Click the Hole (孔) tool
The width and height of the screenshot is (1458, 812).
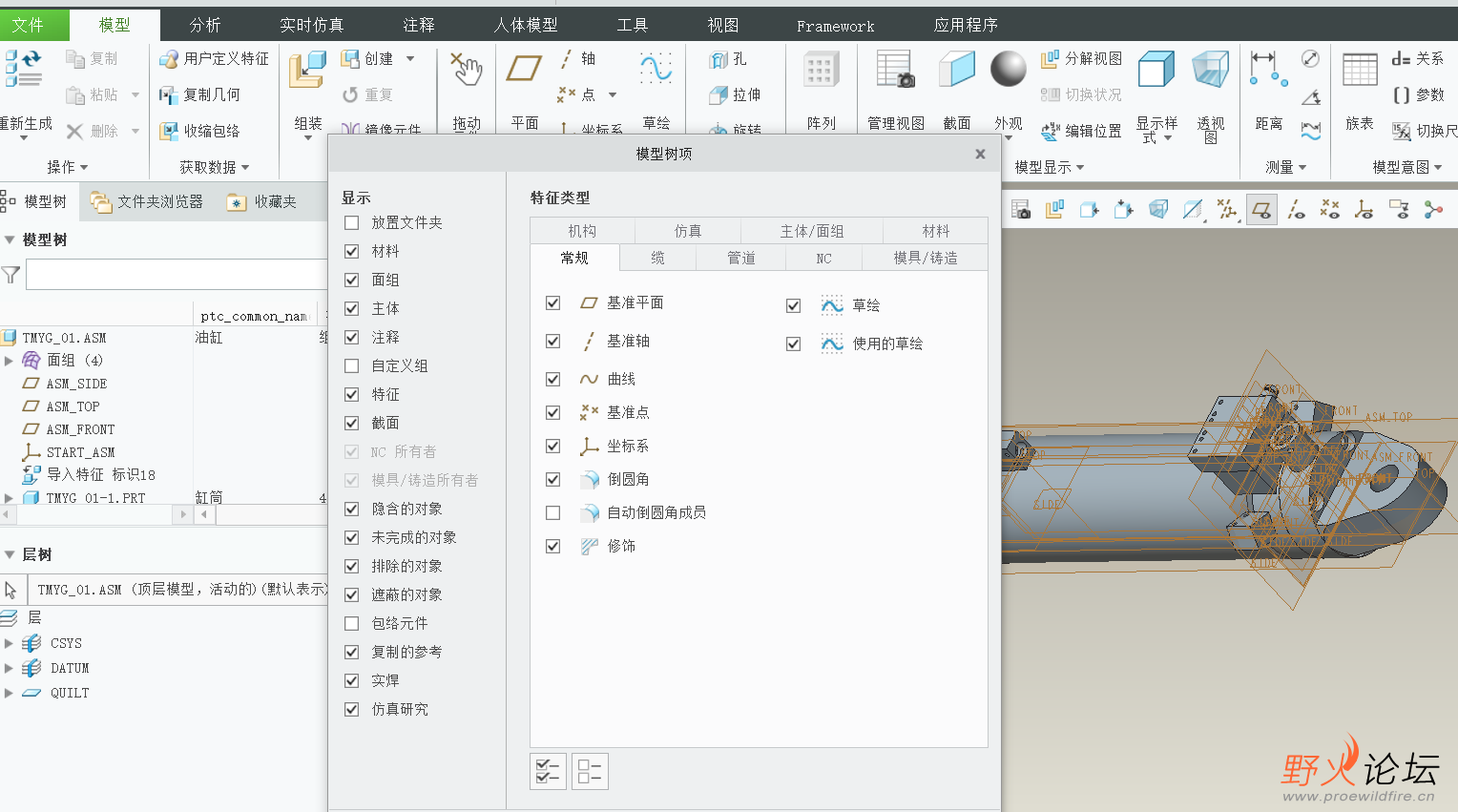728,59
